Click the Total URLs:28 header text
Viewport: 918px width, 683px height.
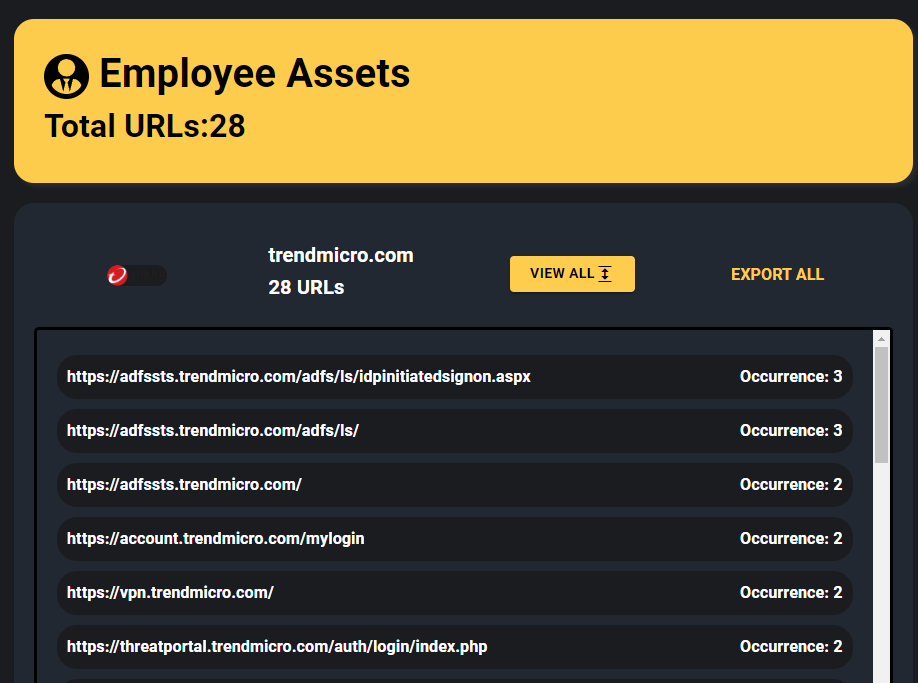(x=145, y=126)
